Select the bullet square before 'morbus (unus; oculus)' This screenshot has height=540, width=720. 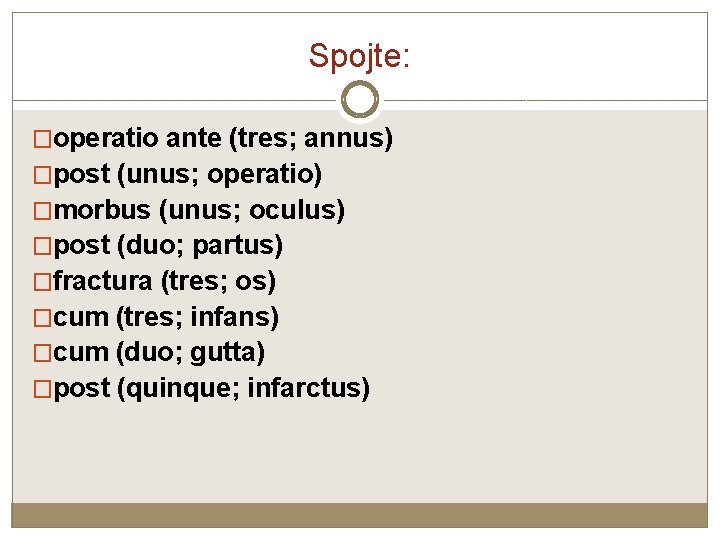[x=42, y=211]
